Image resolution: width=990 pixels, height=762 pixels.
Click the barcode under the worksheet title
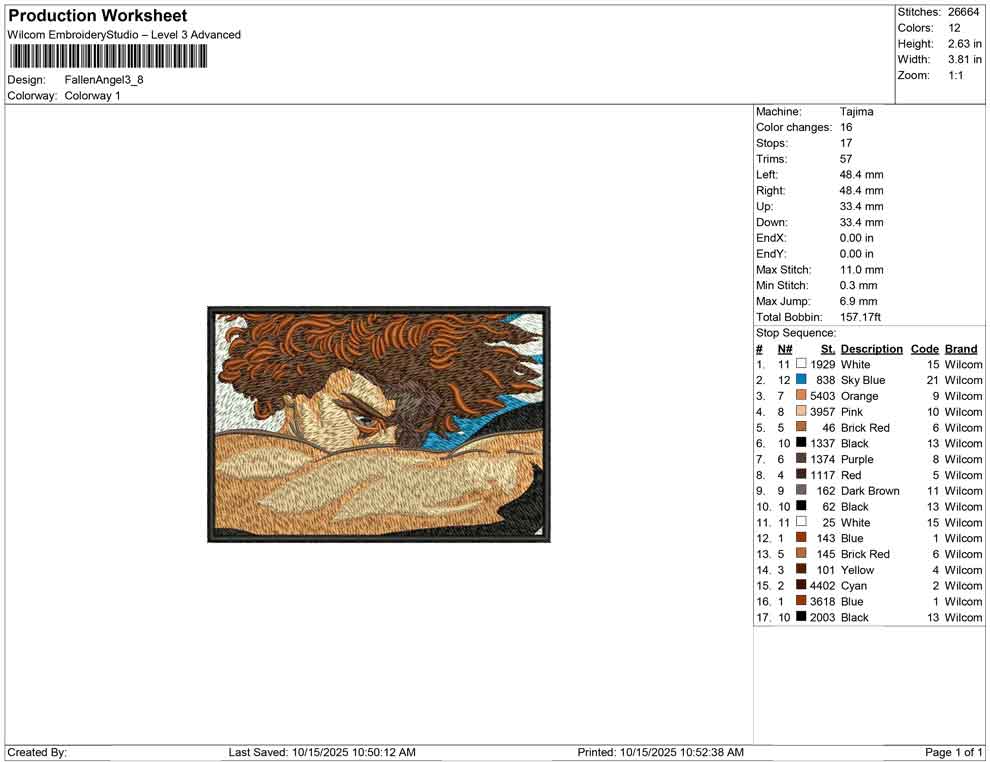pyautogui.click(x=108, y=57)
